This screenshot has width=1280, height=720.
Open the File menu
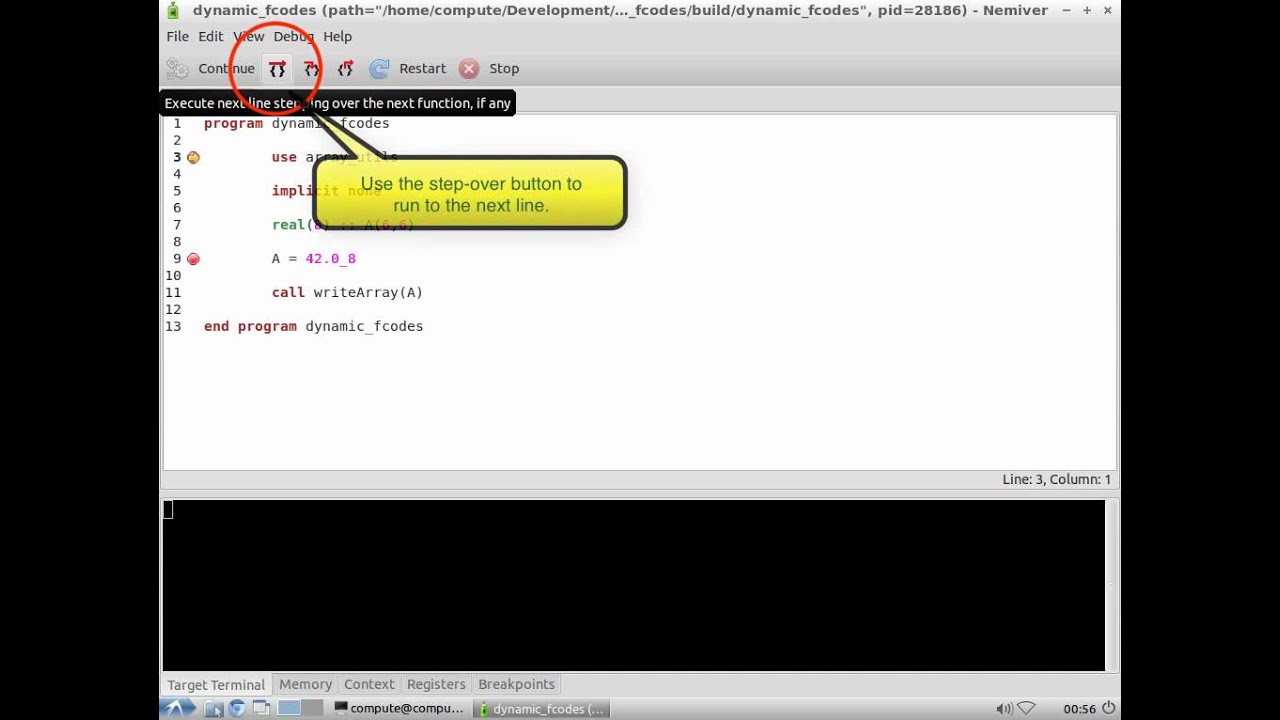(x=177, y=36)
